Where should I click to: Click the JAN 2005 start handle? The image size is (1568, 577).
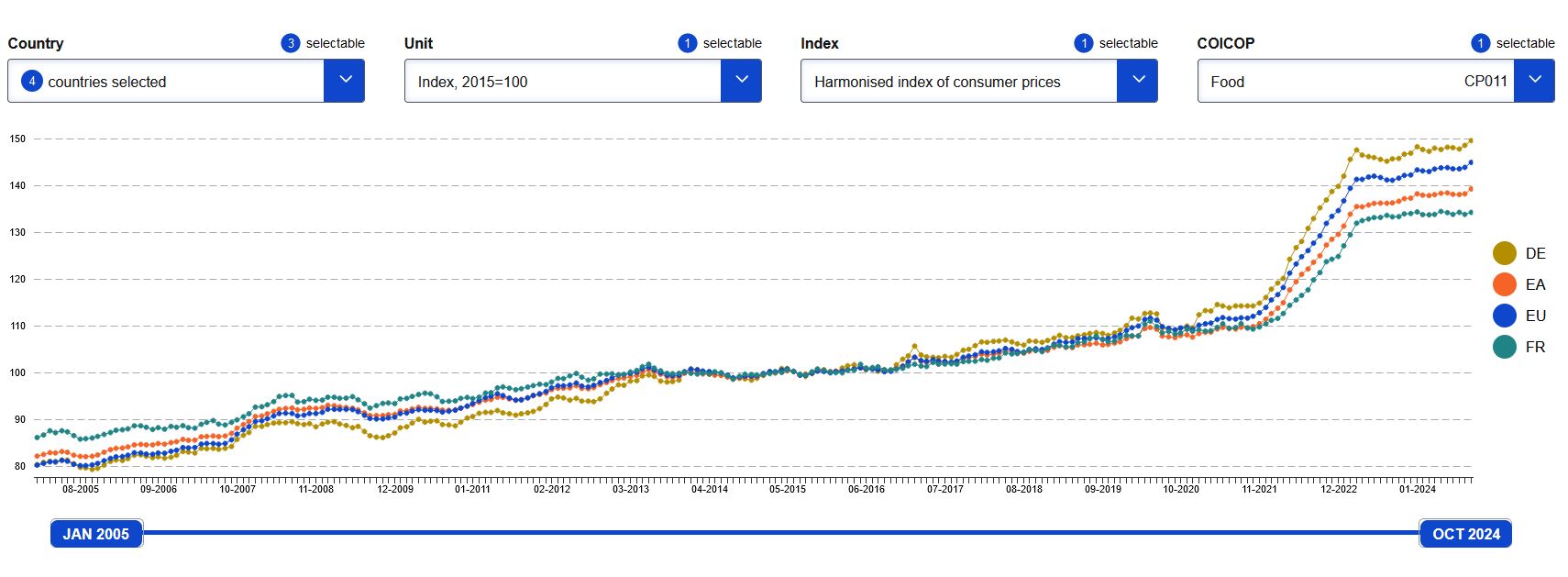point(96,534)
